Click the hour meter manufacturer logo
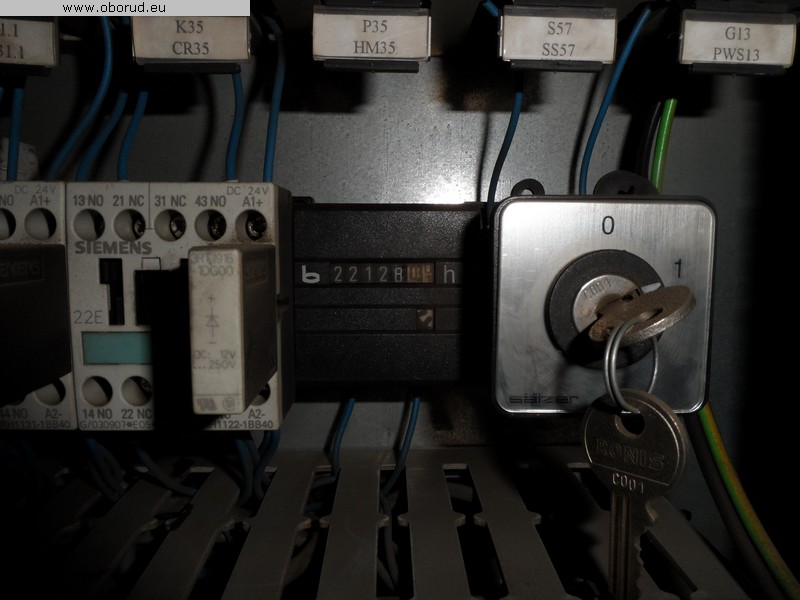 (310, 274)
